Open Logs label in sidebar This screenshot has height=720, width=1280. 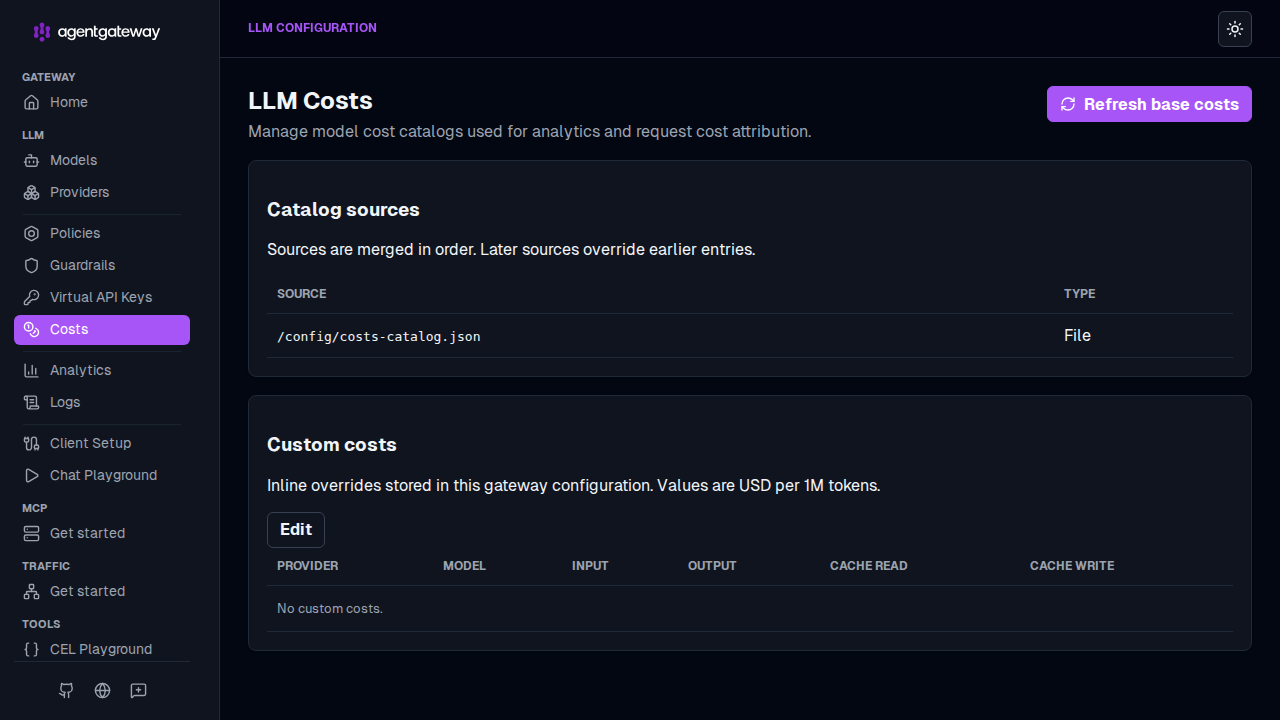coord(65,402)
